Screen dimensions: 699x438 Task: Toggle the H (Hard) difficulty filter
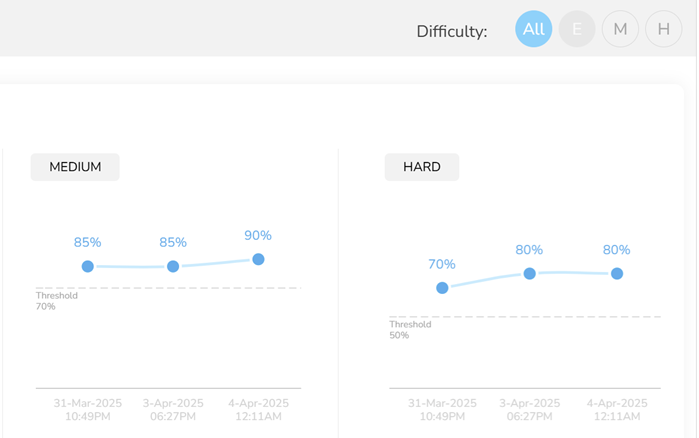663,29
